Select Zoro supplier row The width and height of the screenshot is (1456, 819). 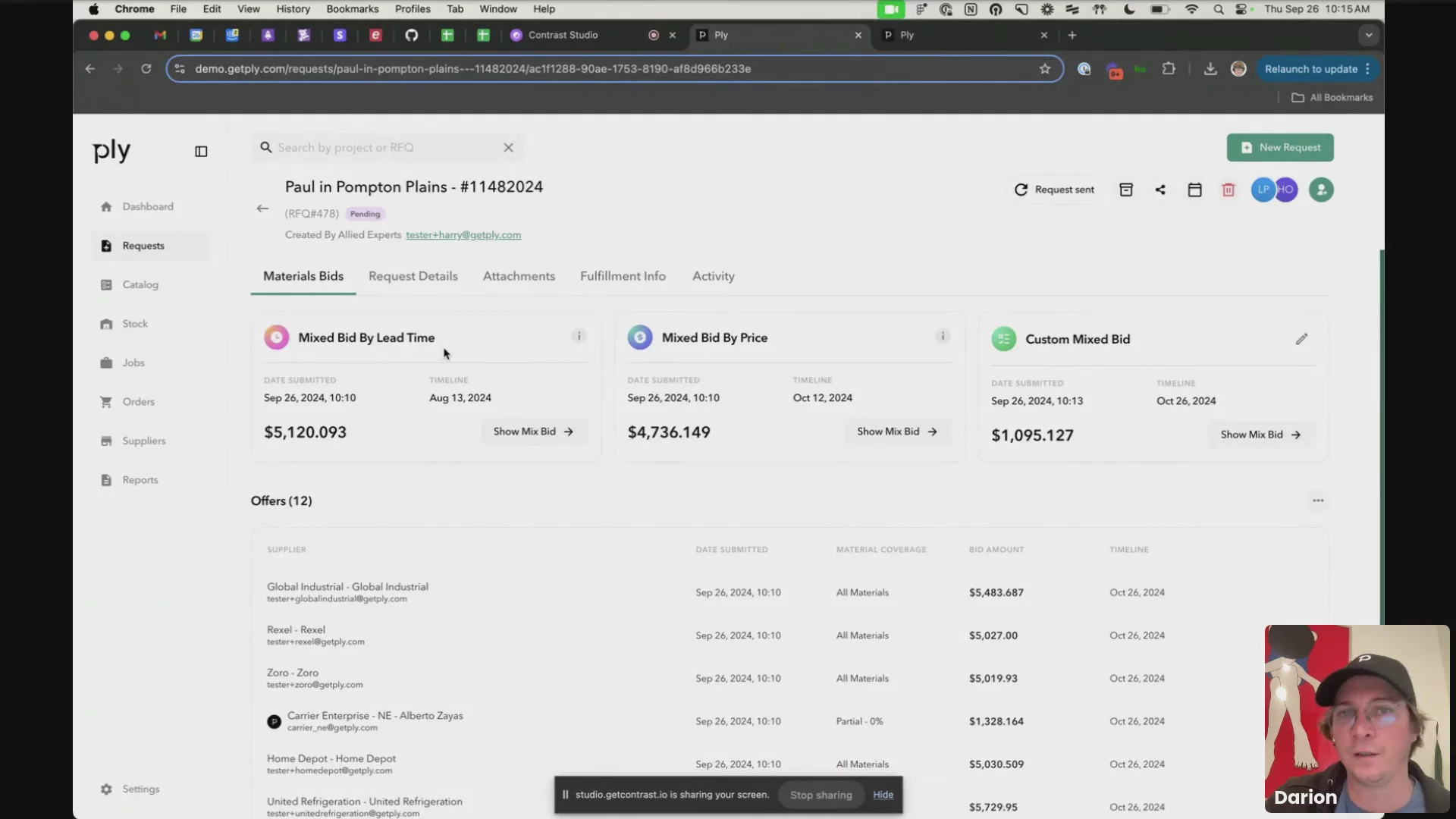tap(789, 678)
